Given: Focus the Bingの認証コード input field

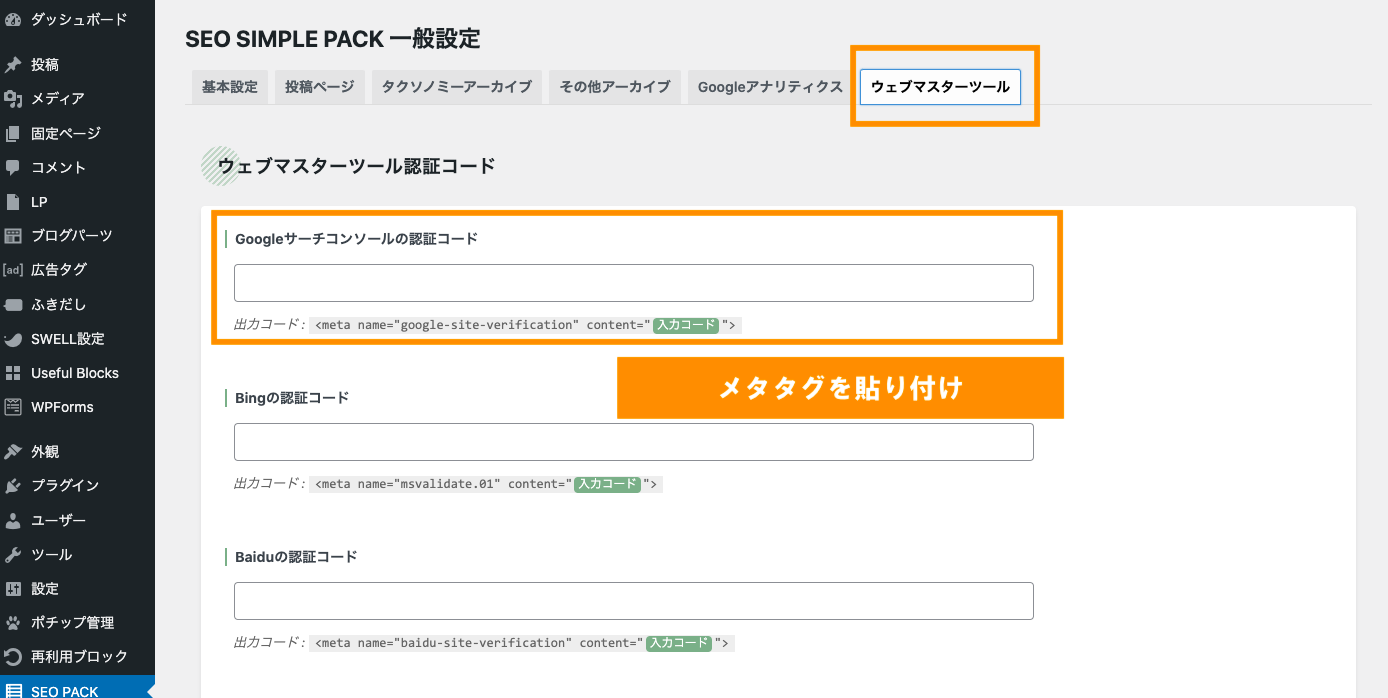Looking at the screenshot, I should [634, 442].
